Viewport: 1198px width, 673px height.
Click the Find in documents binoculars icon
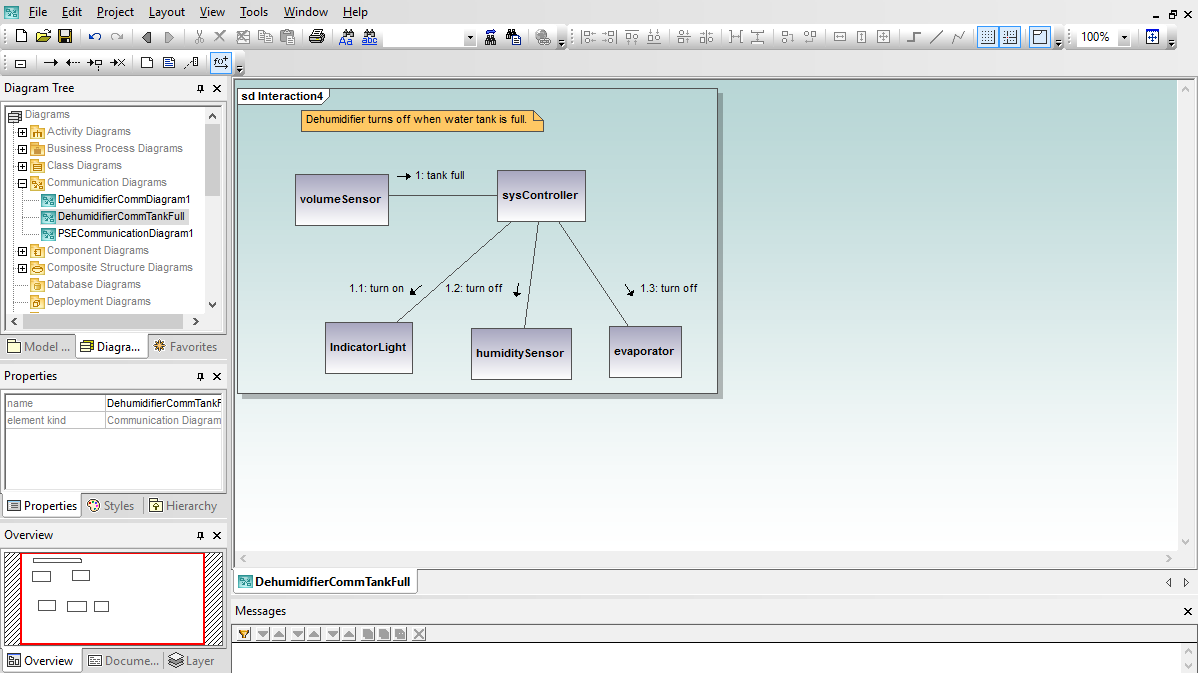click(513, 37)
